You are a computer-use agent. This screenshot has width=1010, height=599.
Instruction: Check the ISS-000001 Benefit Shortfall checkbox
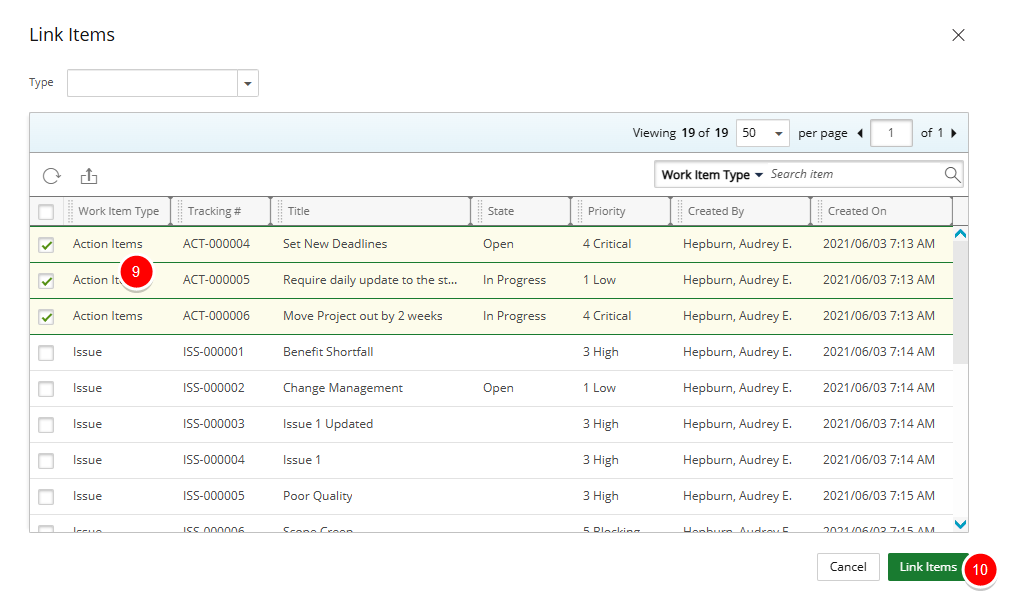pos(46,353)
